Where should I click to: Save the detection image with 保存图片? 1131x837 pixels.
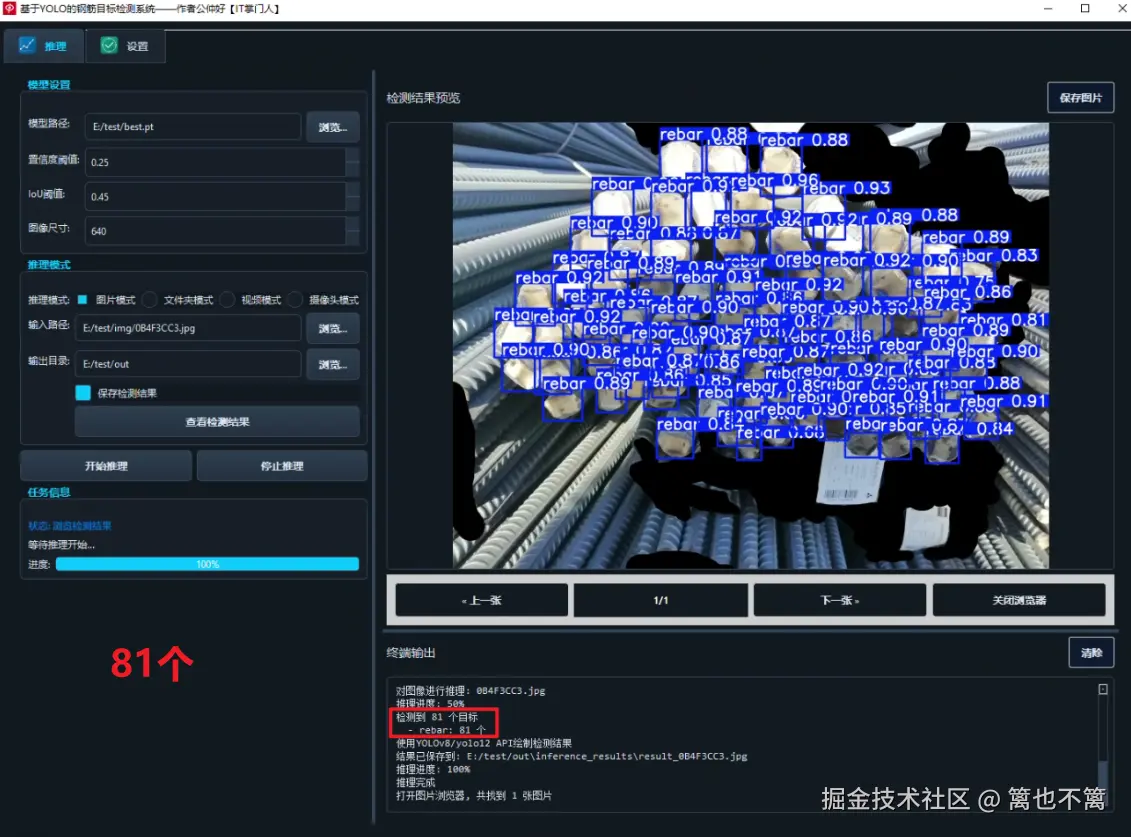1080,97
